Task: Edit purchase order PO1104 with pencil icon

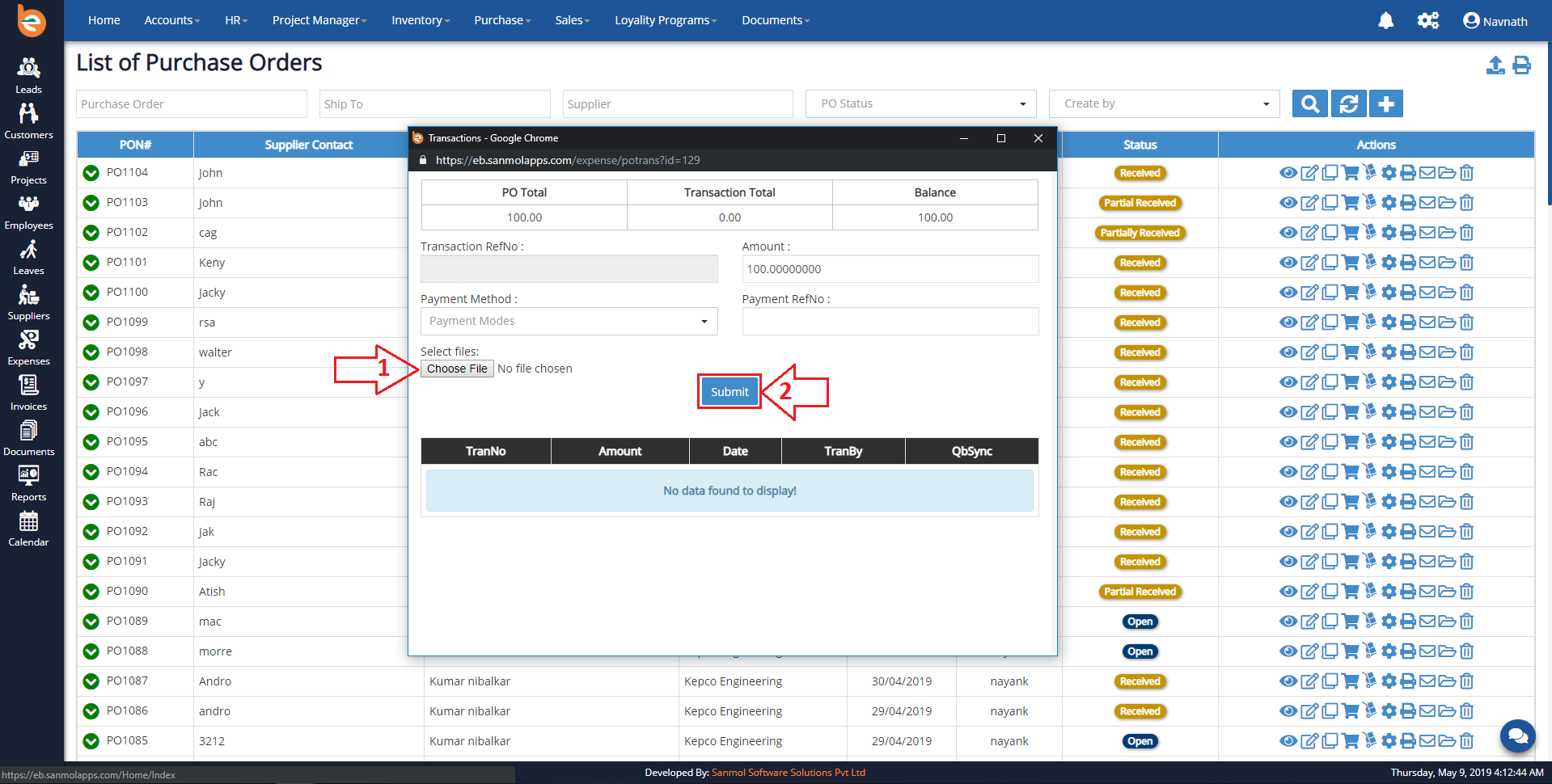Action: pyautogui.click(x=1309, y=173)
